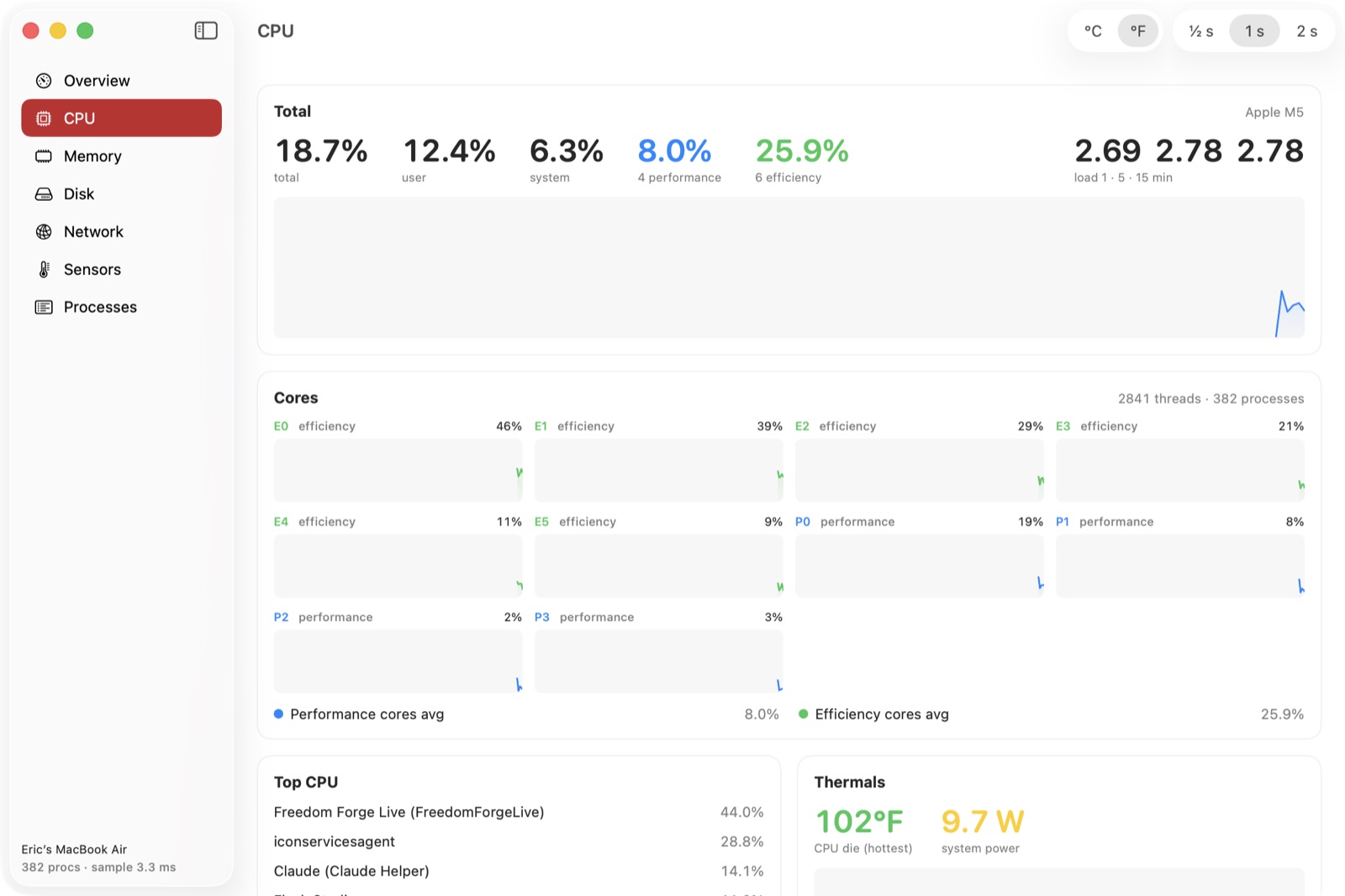This screenshot has width=1345, height=896.
Task: Click the Overview gauge icon
Action: (44, 81)
